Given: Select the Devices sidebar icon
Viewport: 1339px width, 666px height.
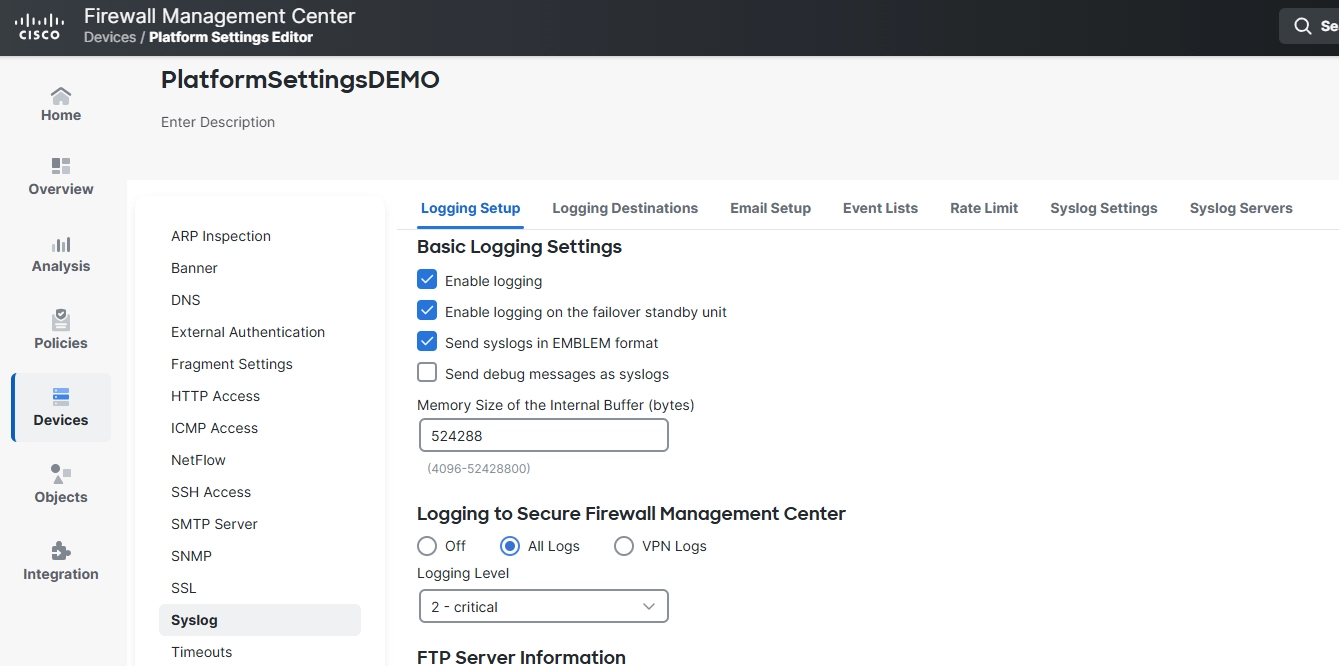Looking at the screenshot, I should (x=61, y=396).
